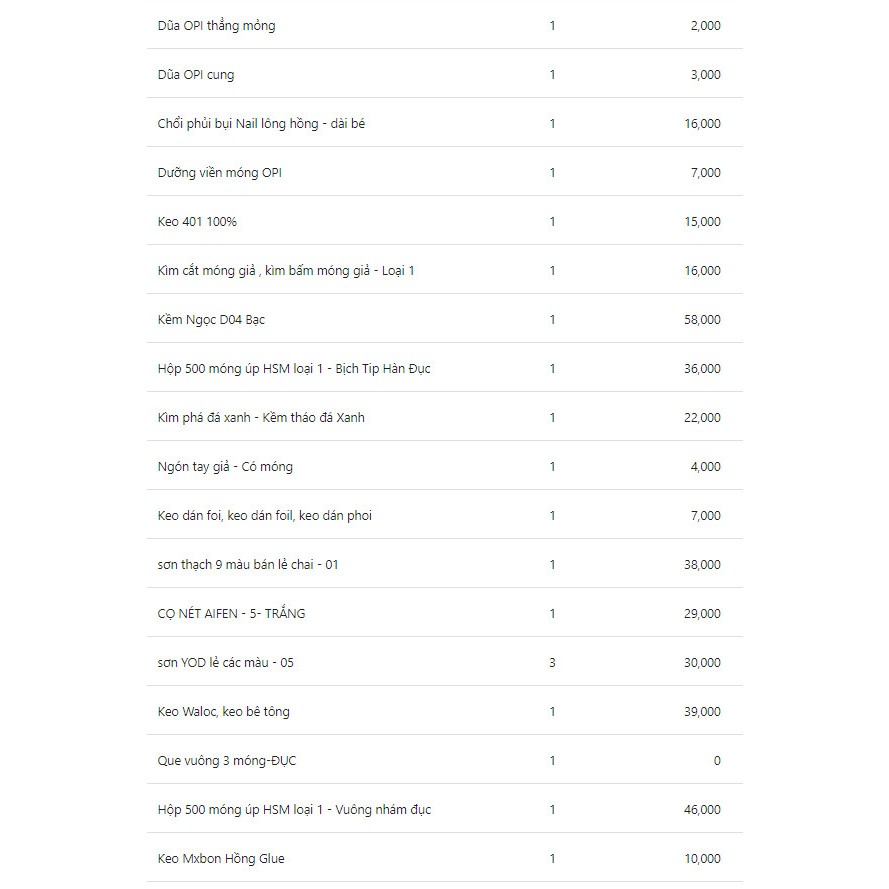
Task: Click Keo Mxbon Hồng Glue product
Action: 221,859
